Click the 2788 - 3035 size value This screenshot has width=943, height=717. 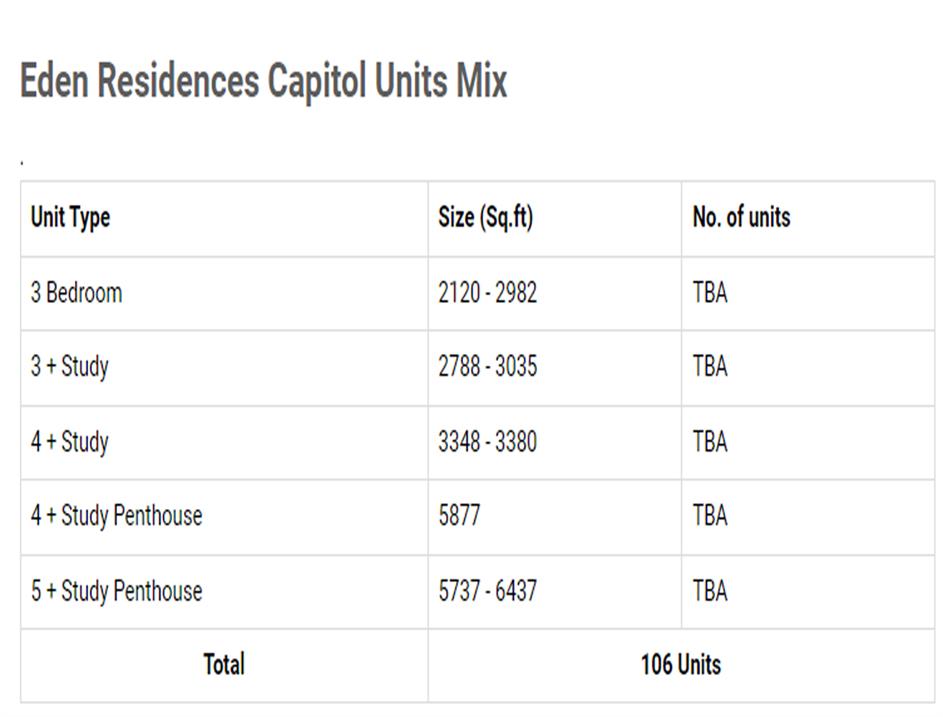(x=487, y=367)
